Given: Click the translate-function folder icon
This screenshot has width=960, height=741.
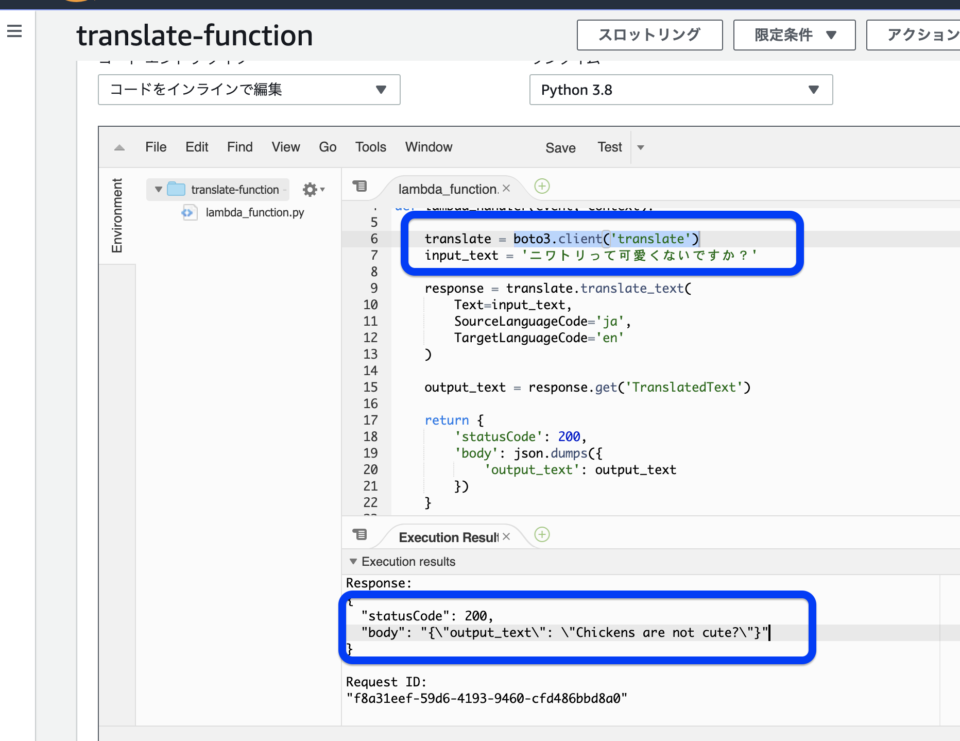Looking at the screenshot, I should pyautogui.click(x=176, y=189).
